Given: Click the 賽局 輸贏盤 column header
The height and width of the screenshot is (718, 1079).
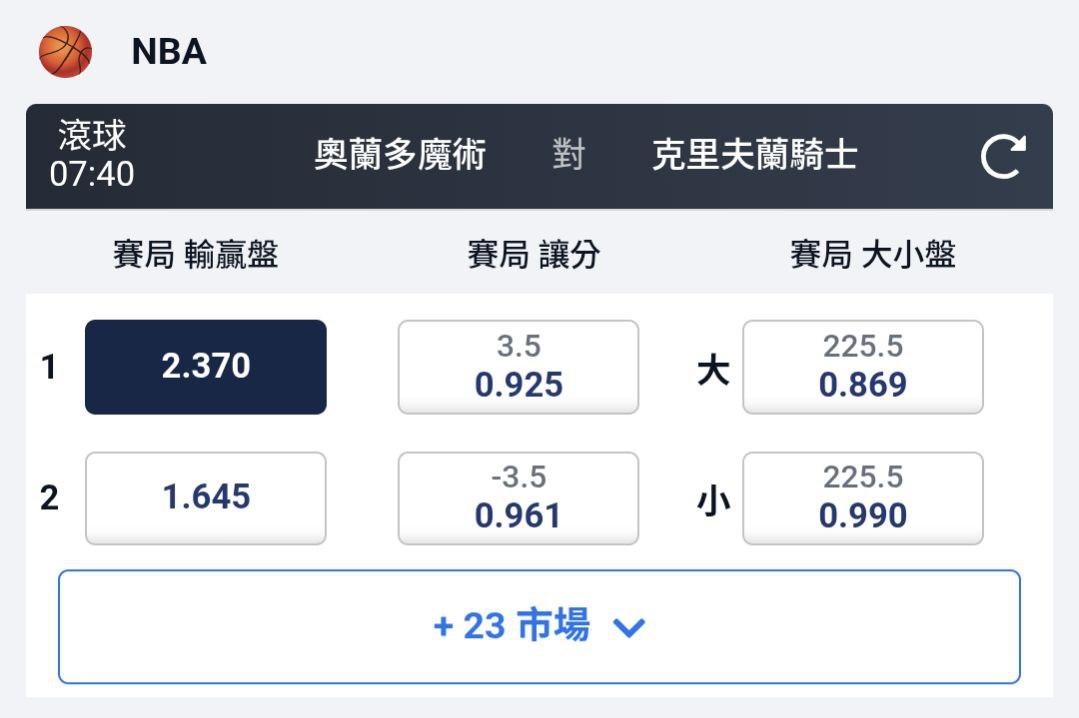Looking at the screenshot, I should [195, 256].
